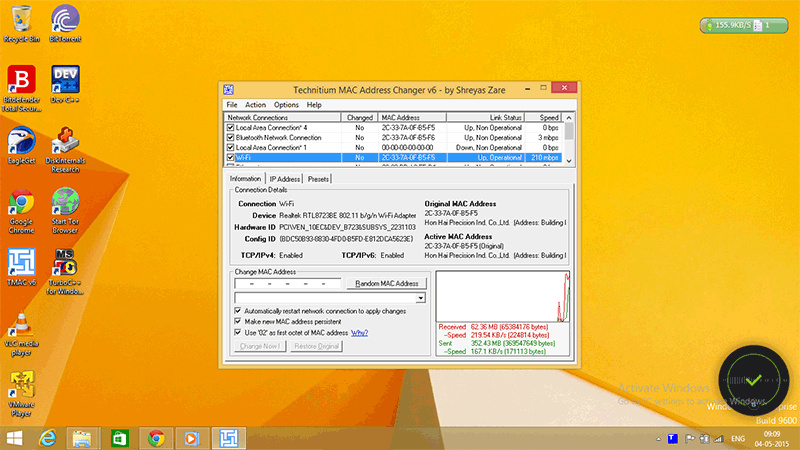Uncheck the Bluetooth Network Connection checkbox
The height and width of the screenshot is (450, 800).
pyautogui.click(x=231, y=138)
